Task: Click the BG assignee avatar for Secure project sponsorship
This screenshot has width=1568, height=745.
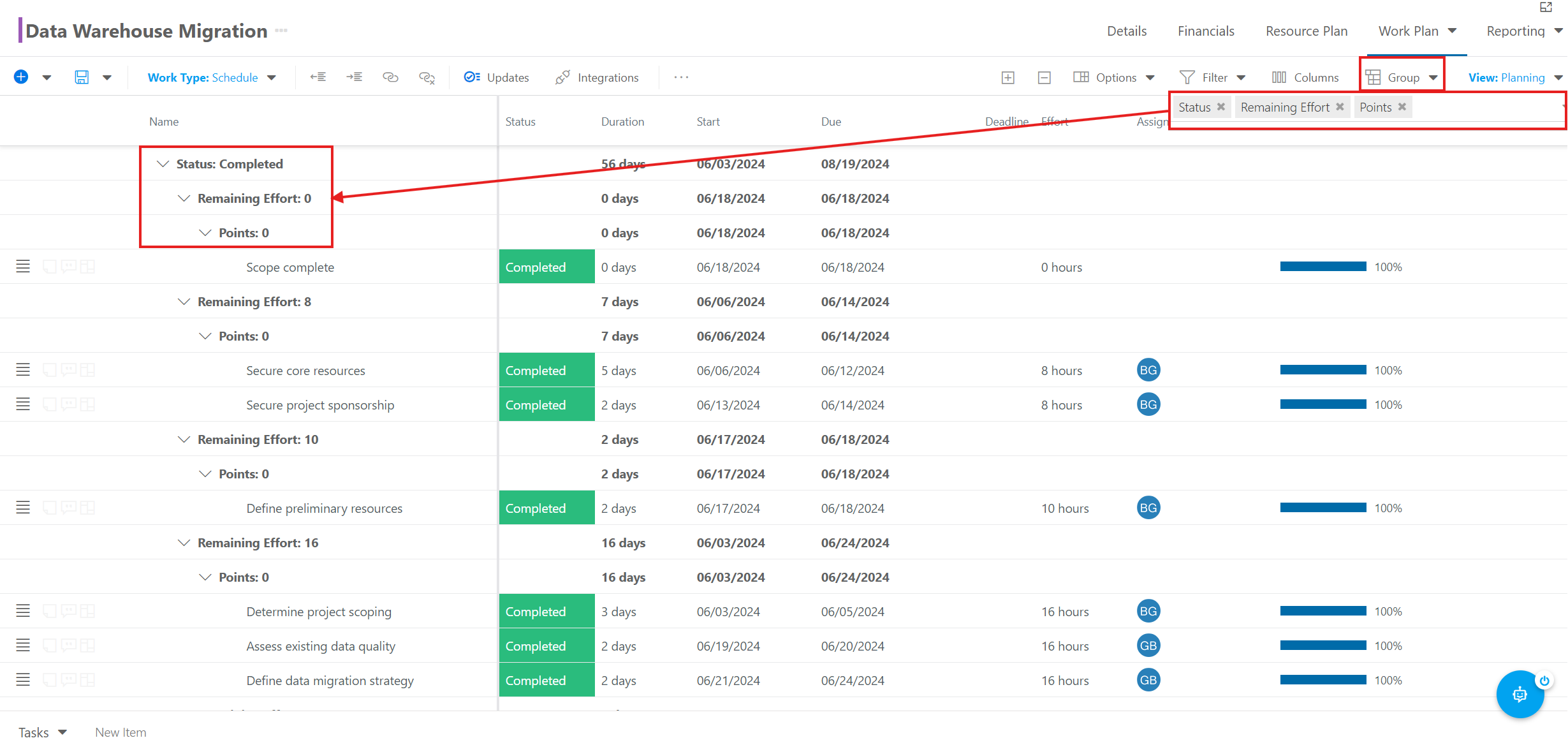Action: pos(1148,404)
